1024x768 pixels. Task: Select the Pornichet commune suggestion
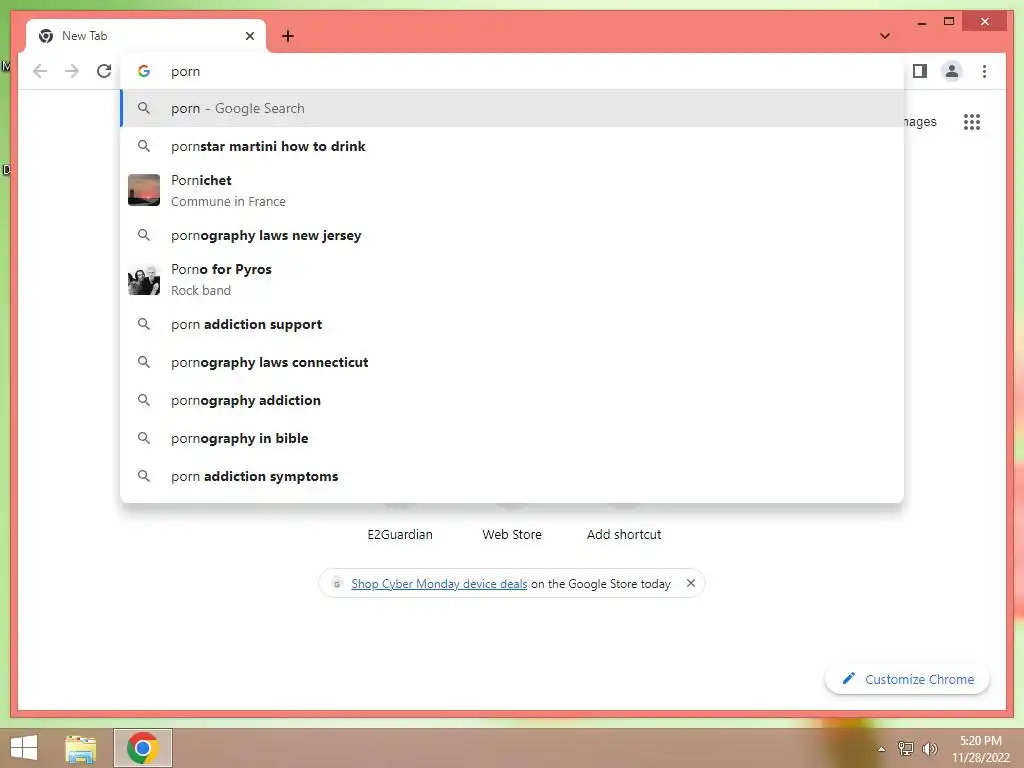513,190
